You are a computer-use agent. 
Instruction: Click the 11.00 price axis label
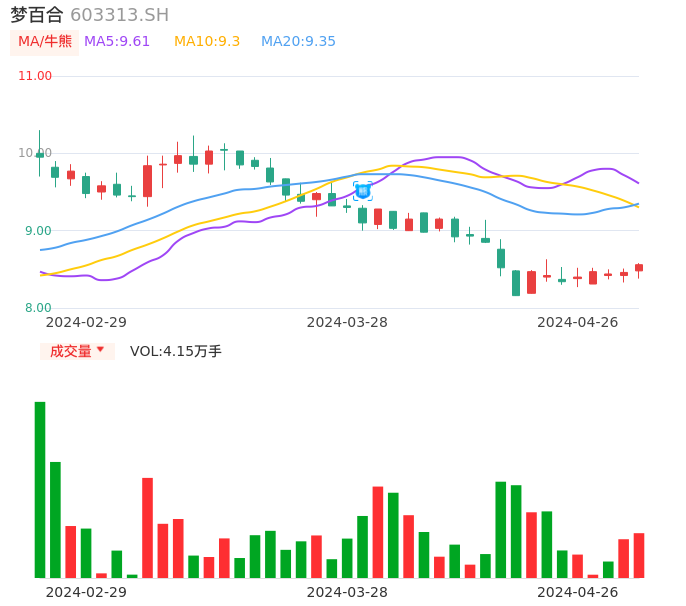tap(35, 76)
